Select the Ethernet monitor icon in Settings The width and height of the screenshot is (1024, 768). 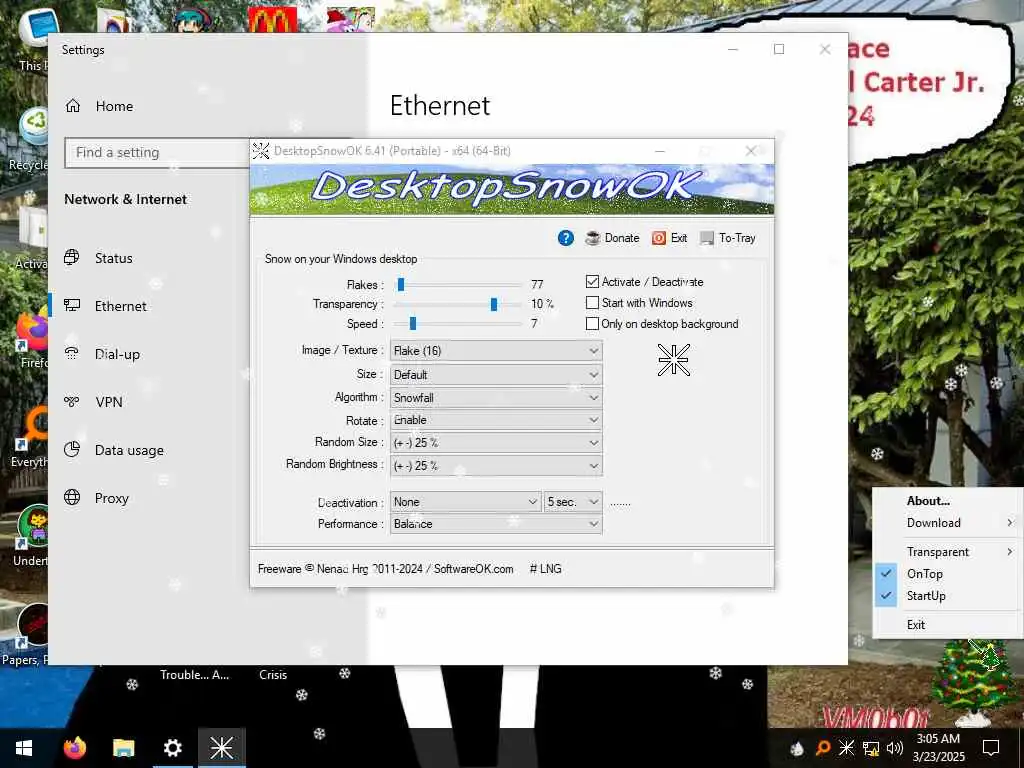click(72, 306)
